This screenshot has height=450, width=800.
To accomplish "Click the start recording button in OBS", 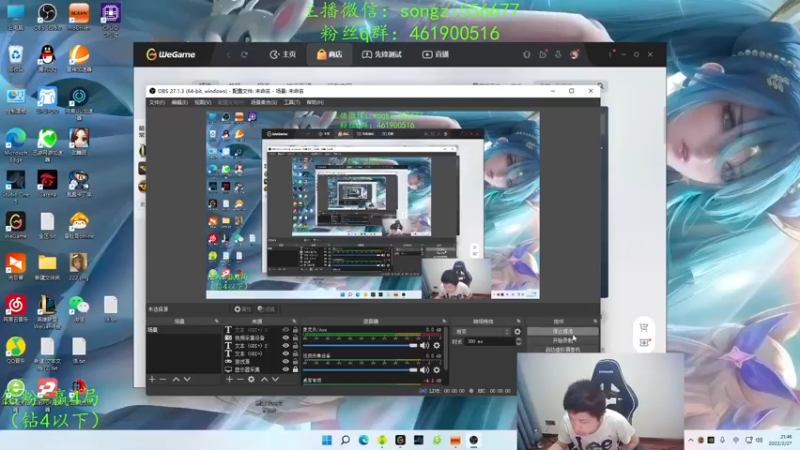I will (562, 340).
